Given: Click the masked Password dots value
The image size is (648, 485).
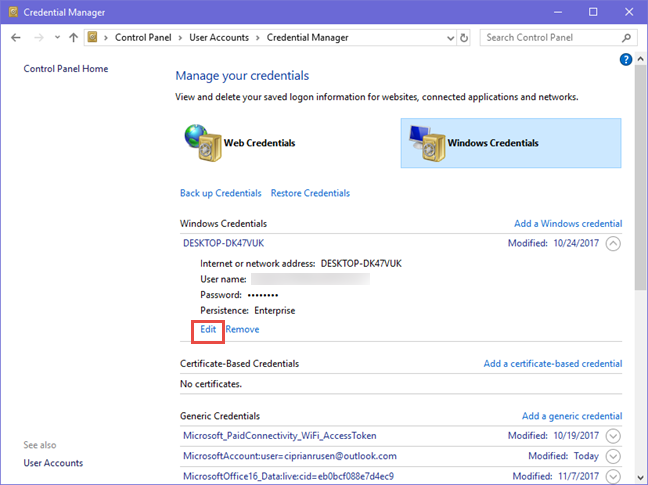Looking at the screenshot, I should pyautogui.click(x=263, y=295).
